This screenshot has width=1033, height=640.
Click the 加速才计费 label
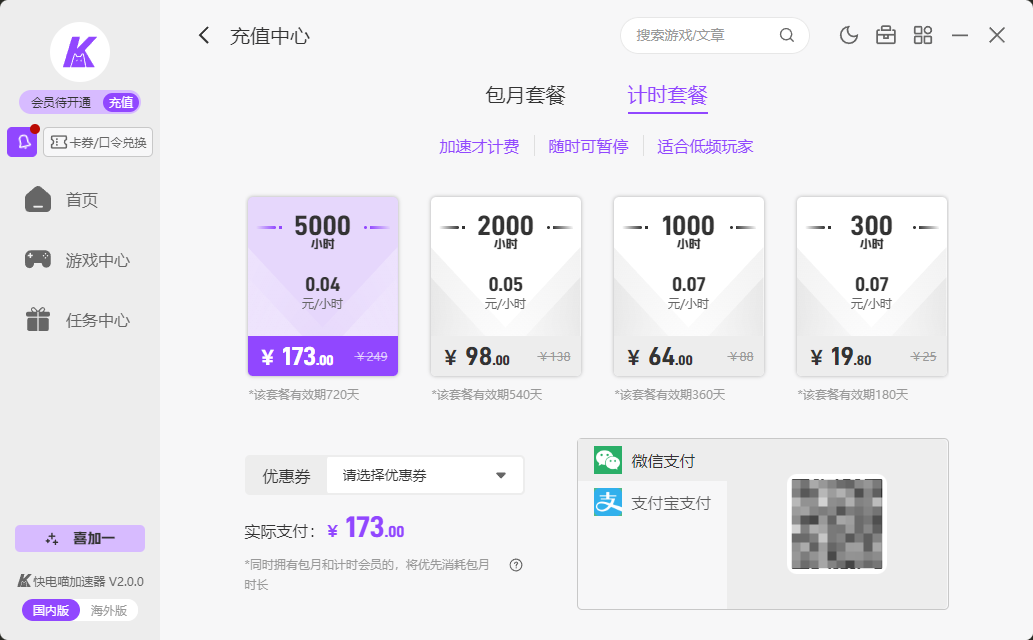click(x=479, y=146)
